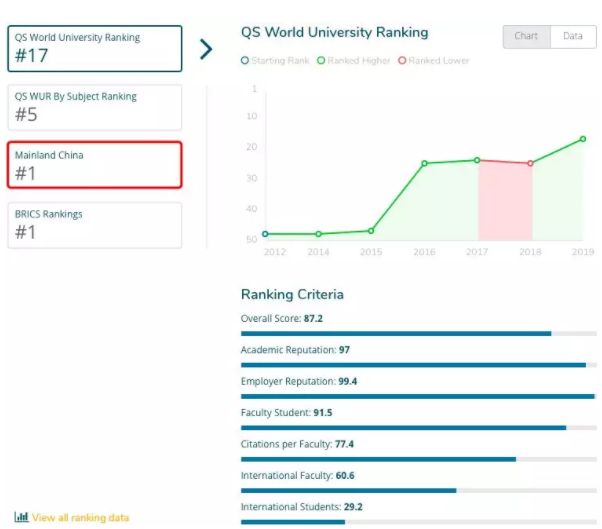Toggle the Ranked Lower legend item
This screenshot has width=602, height=529.
(434, 61)
